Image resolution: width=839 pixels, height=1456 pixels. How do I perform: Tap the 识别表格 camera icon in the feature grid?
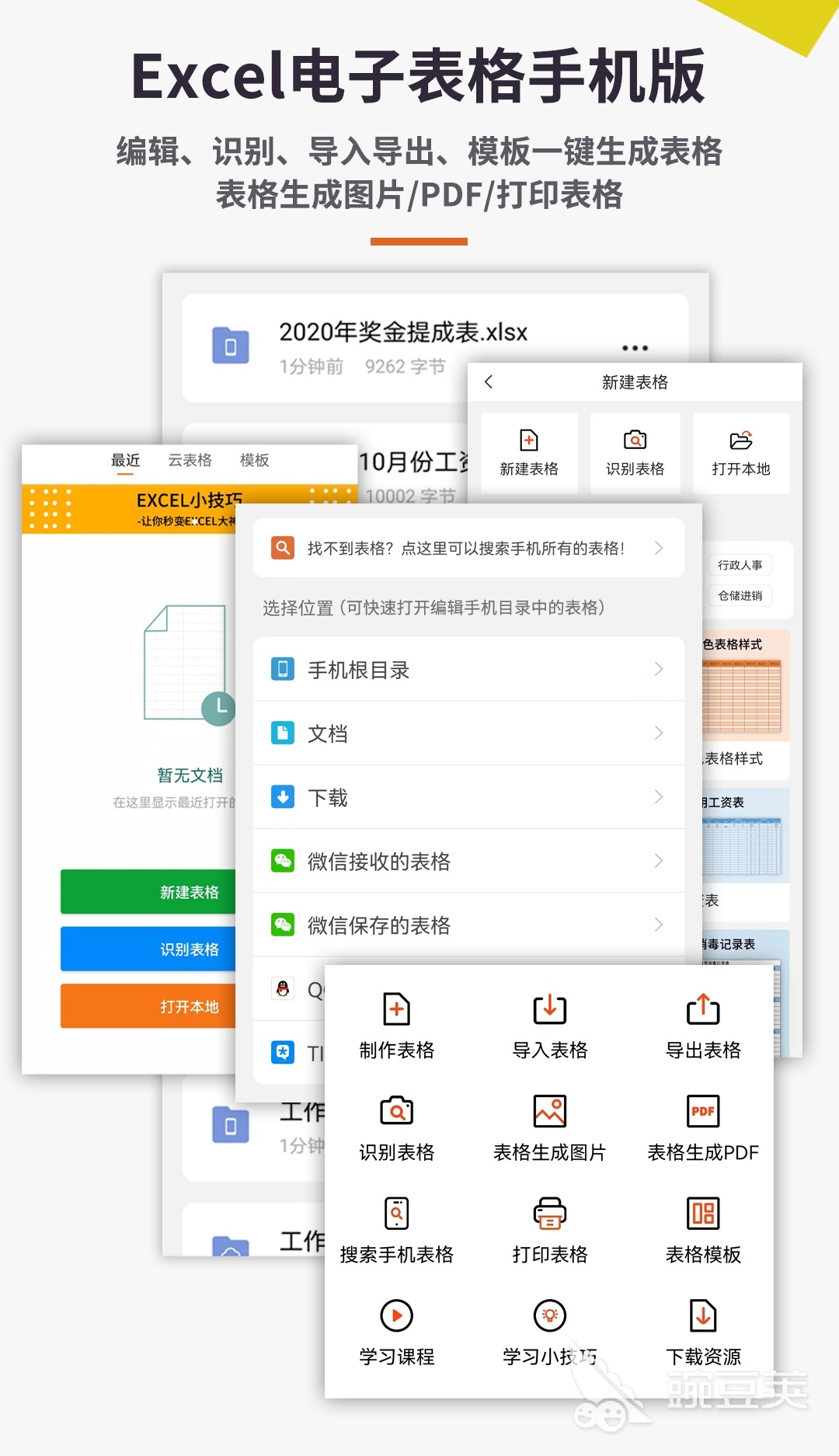coord(396,1111)
